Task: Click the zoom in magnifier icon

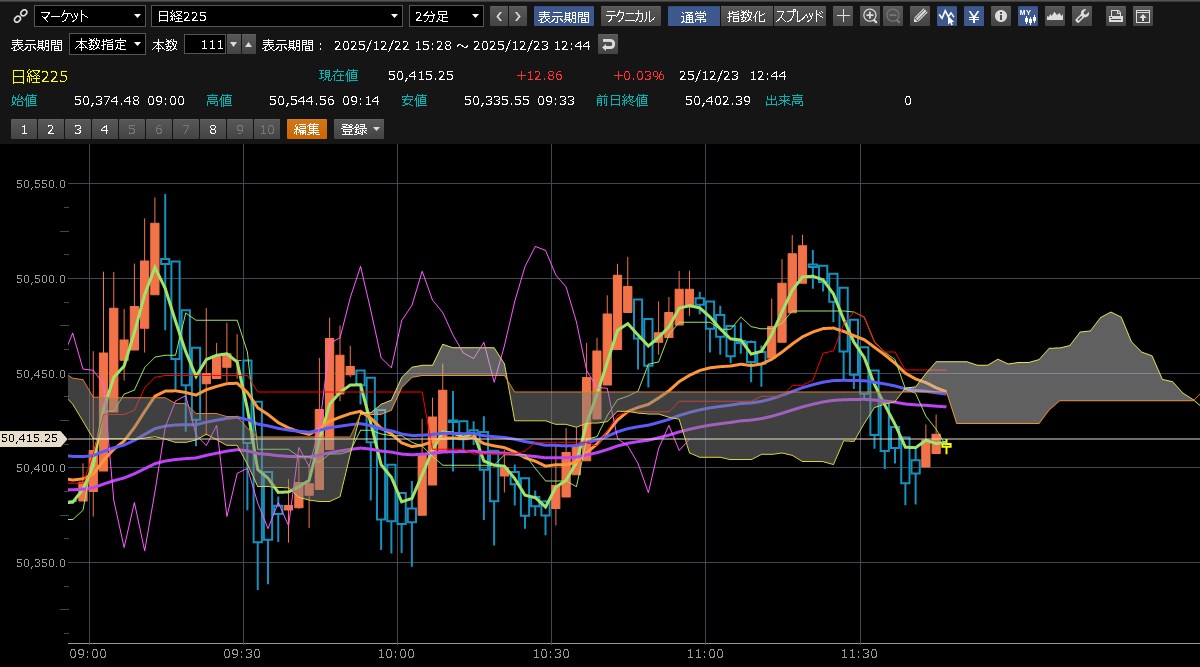Action: click(x=870, y=16)
